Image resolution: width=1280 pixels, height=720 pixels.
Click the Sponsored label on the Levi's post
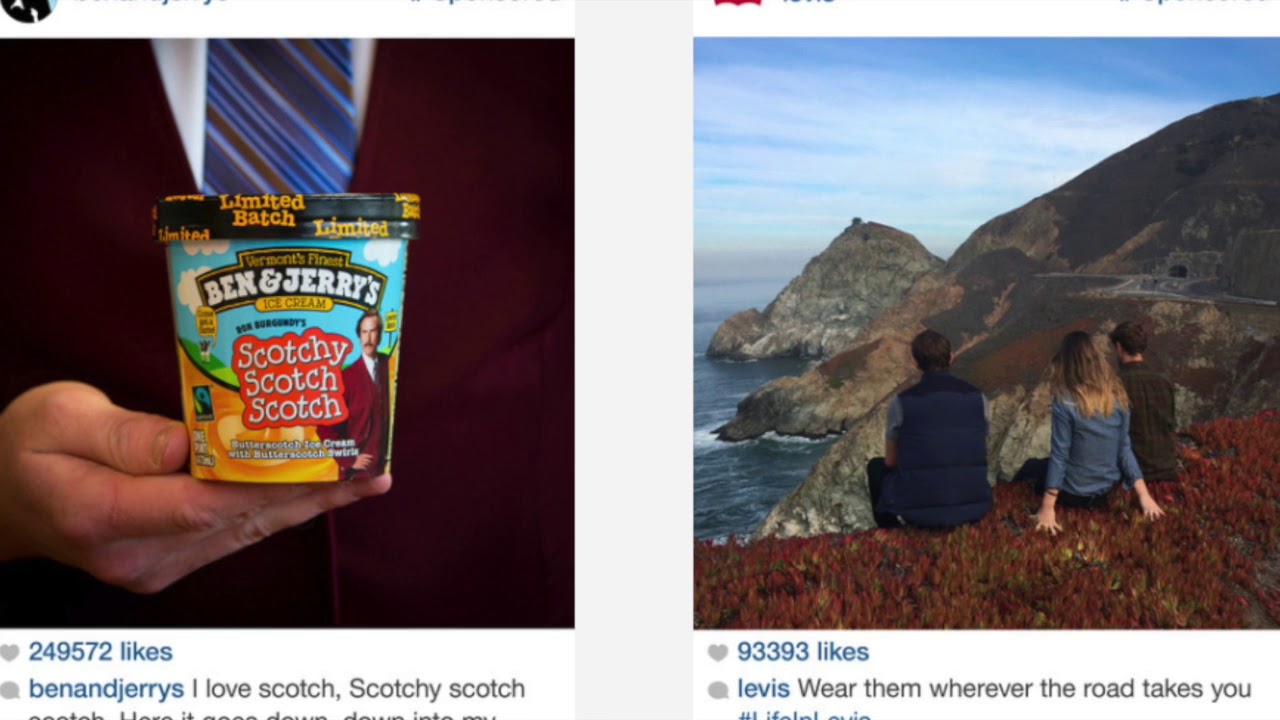[1195, 2]
